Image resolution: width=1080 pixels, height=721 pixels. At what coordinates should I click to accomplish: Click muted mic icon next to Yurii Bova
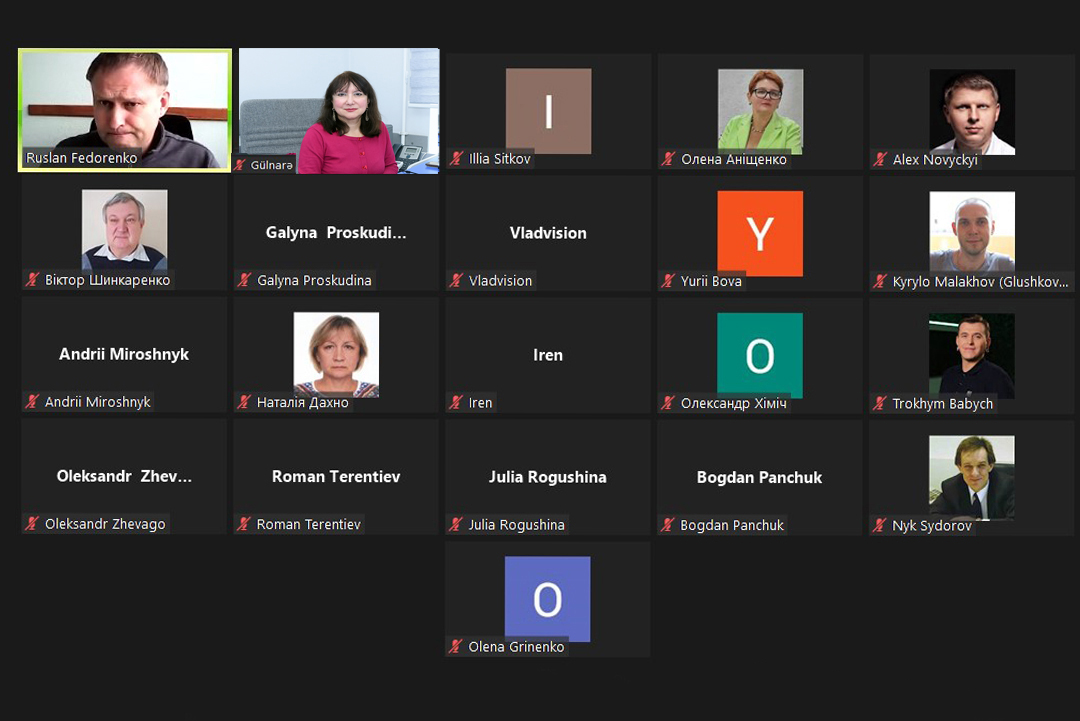(x=669, y=281)
